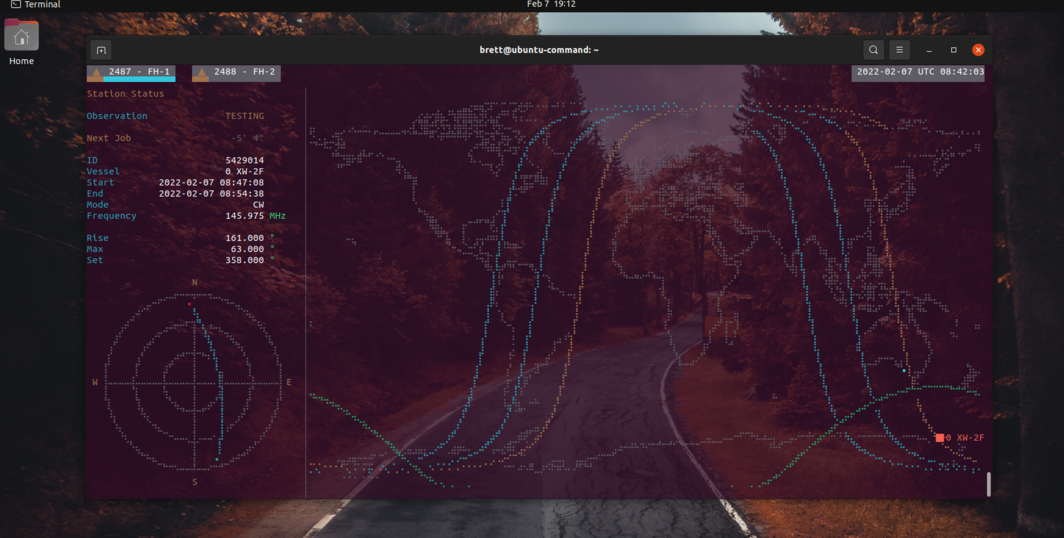Viewport: 1064px width, 538px height.
Task: Click the FH-1 station triangle icon
Action: pos(96,73)
